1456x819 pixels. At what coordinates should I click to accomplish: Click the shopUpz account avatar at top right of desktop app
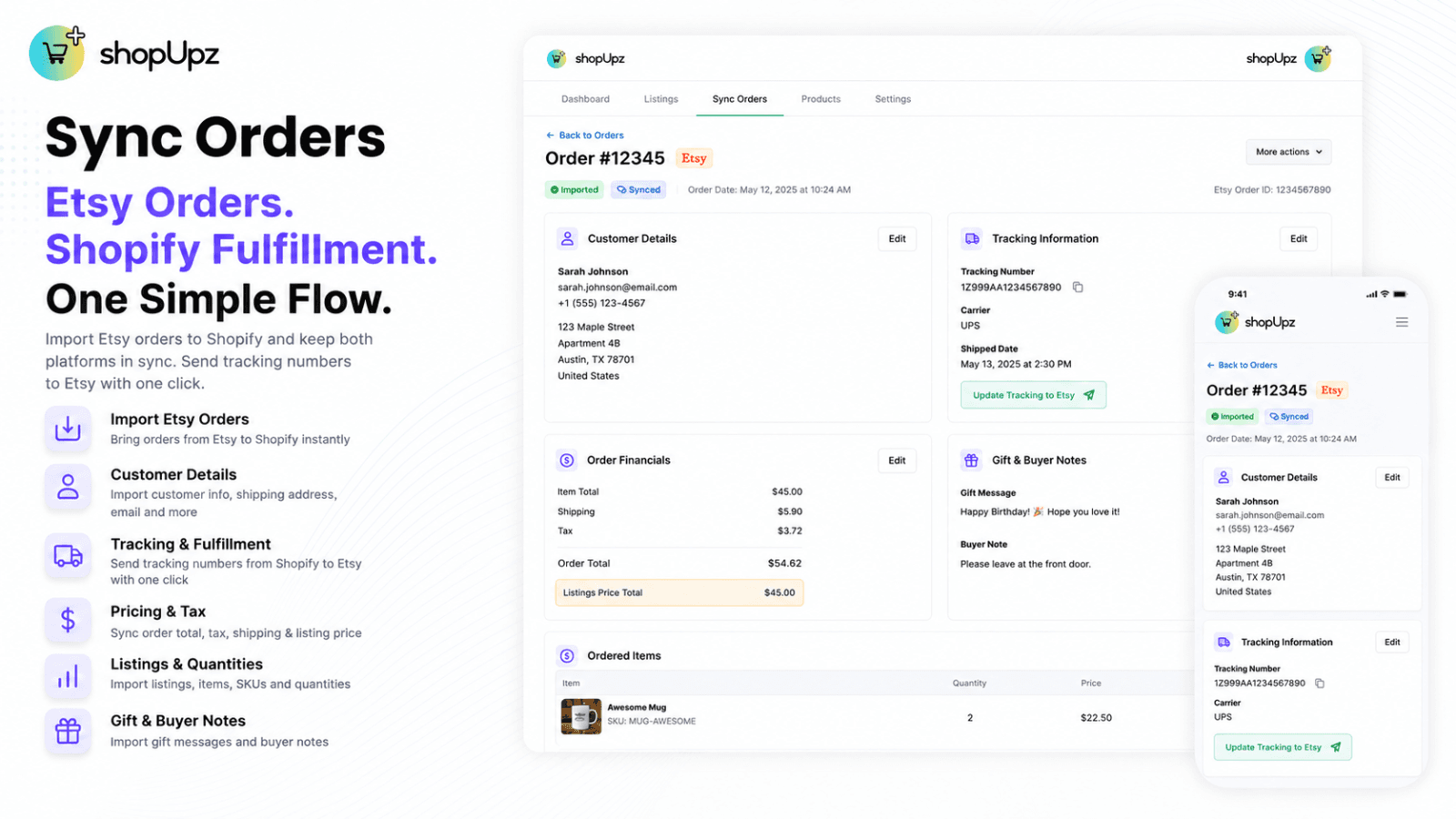[x=1318, y=58]
